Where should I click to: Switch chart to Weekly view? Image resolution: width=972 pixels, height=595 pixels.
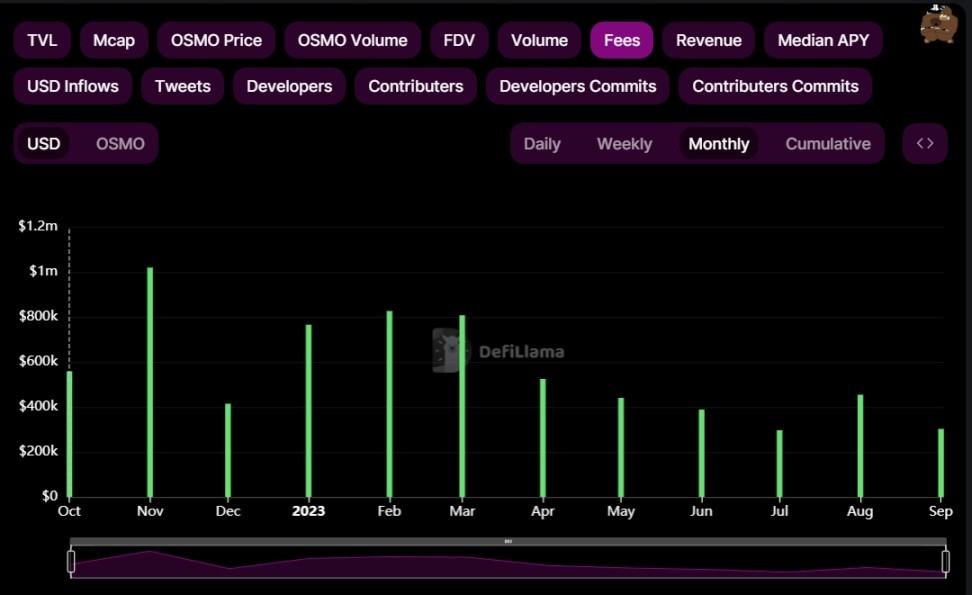click(x=624, y=143)
